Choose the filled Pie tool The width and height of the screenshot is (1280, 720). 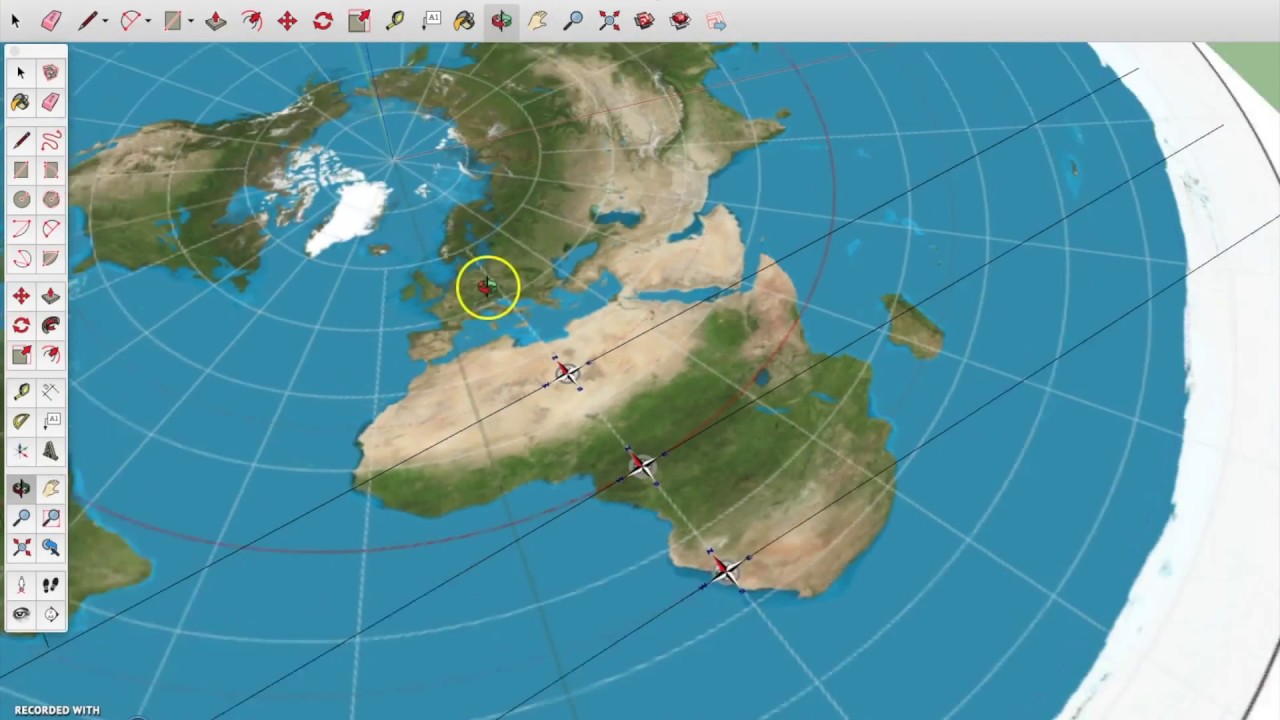click(51, 258)
